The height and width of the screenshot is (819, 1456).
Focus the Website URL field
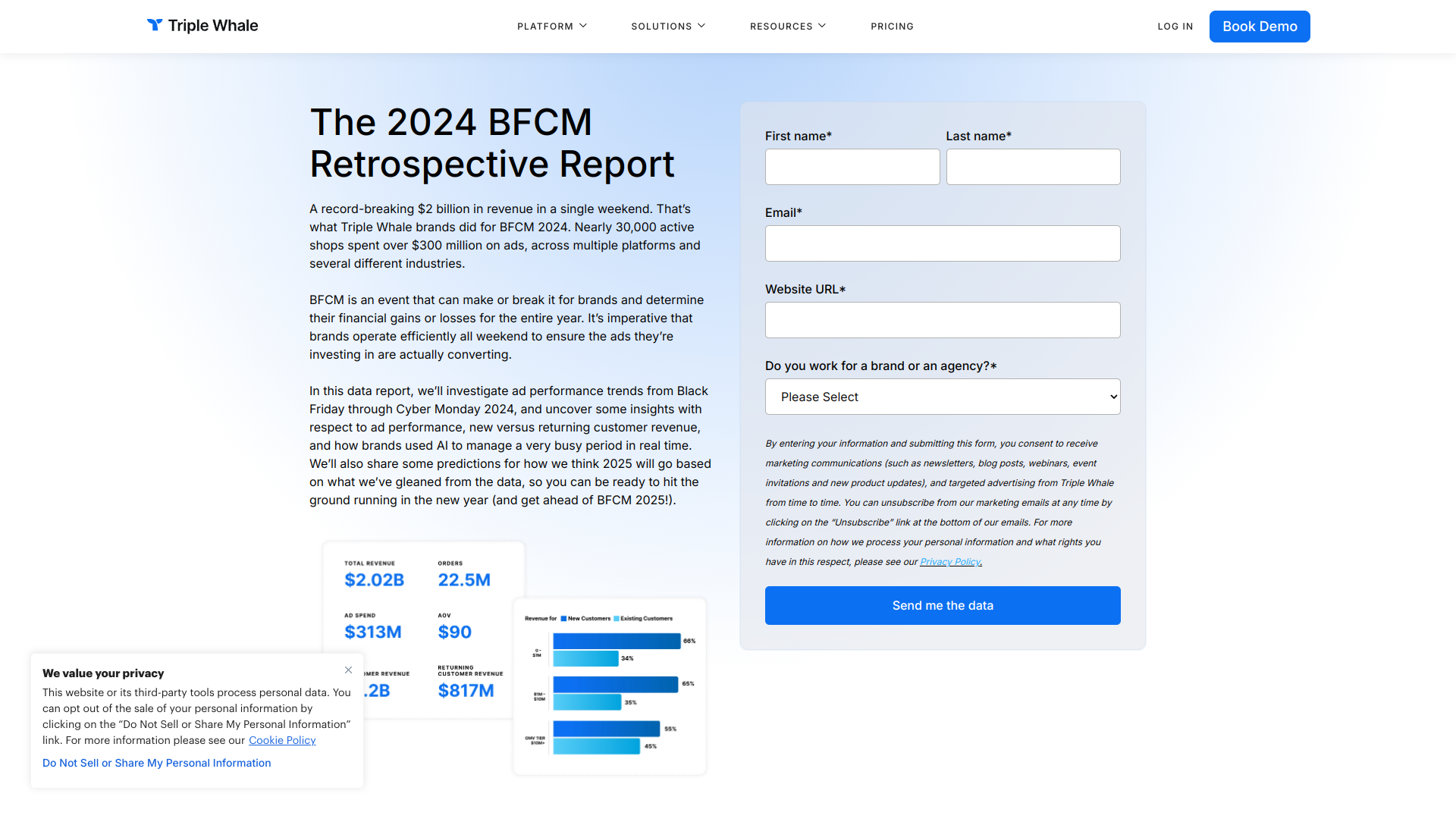point(943,320)
